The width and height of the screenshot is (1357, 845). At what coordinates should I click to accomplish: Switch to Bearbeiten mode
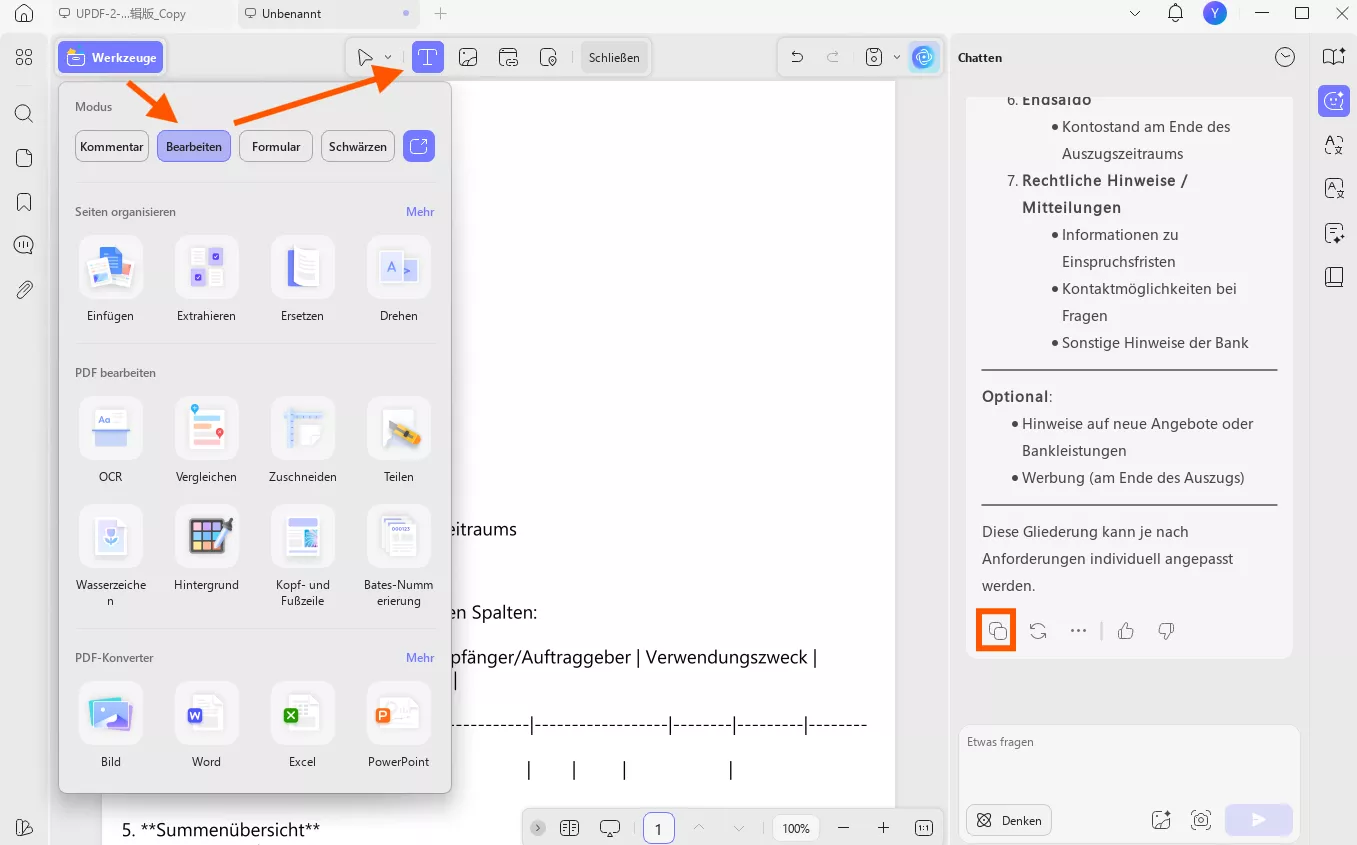point(194,146)
